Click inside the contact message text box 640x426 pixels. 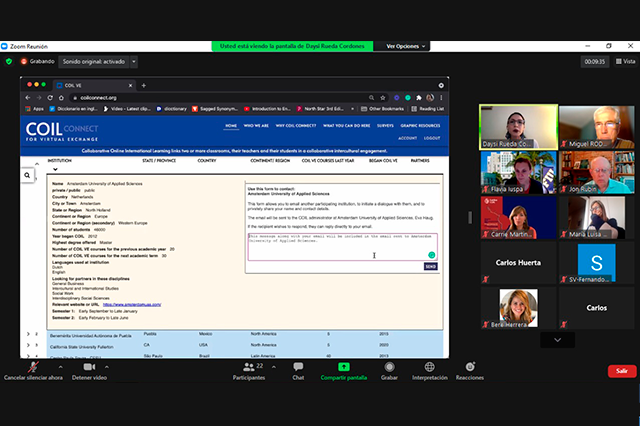342,247
